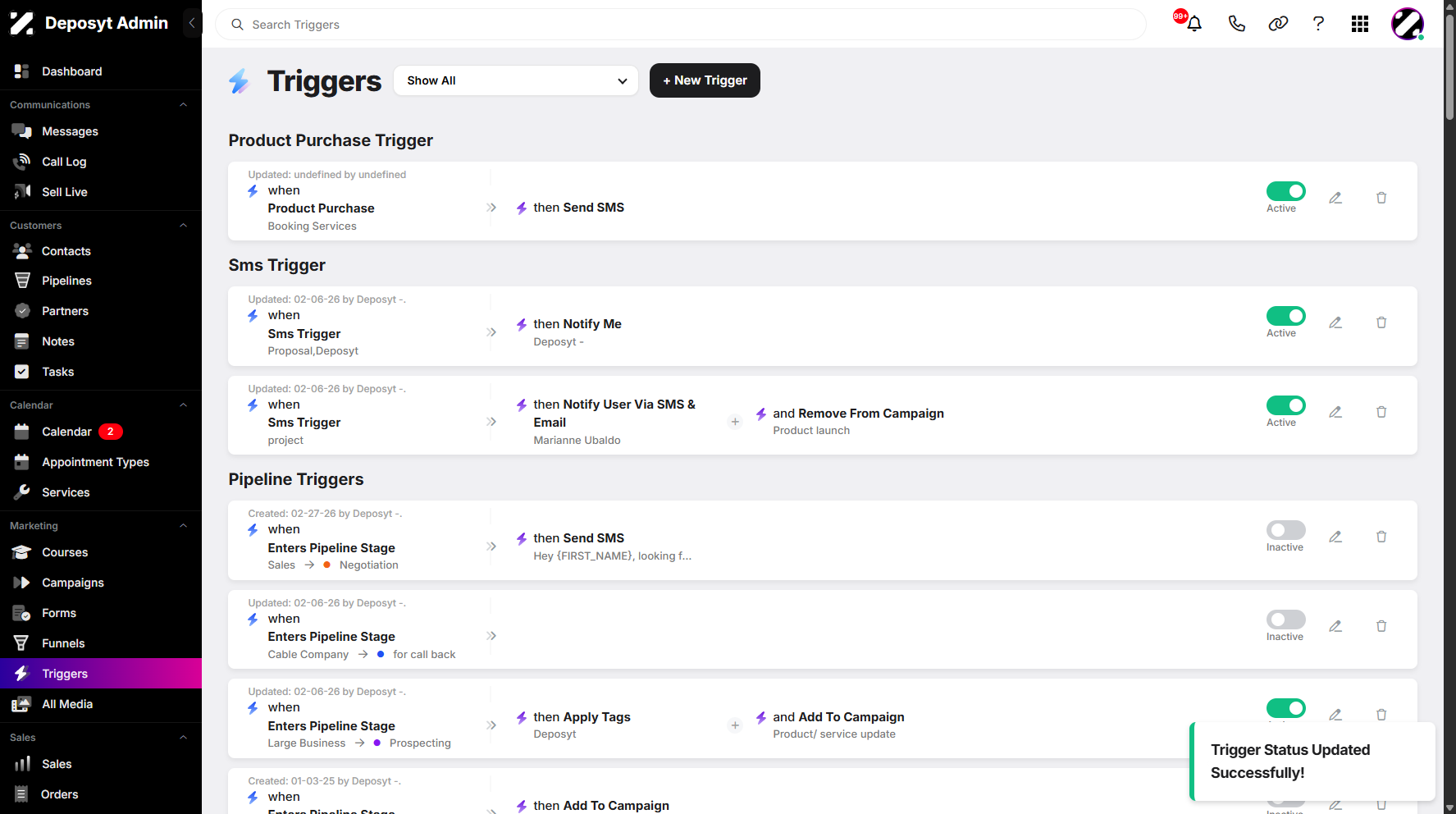Collapse the Marketing sidebar section
The image size is (1456, 814).
click(183, 526)
